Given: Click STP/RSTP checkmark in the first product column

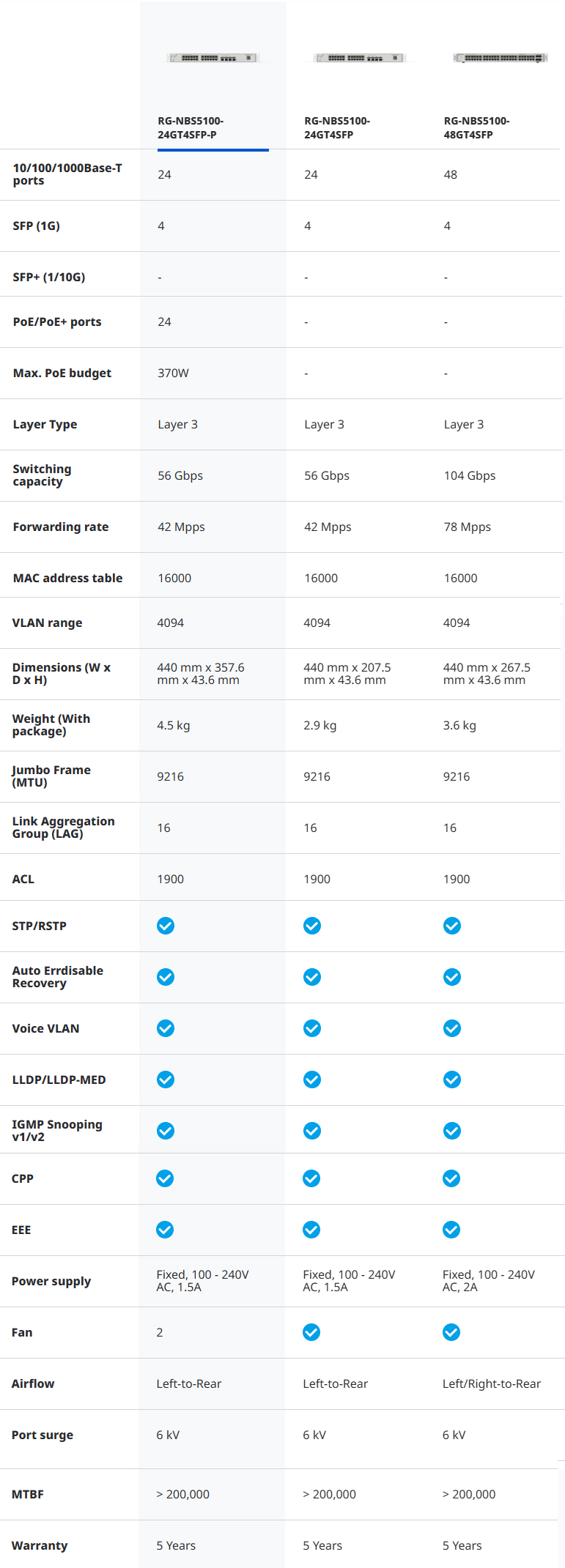Looking at the screenshot, I should click(166, 926).
